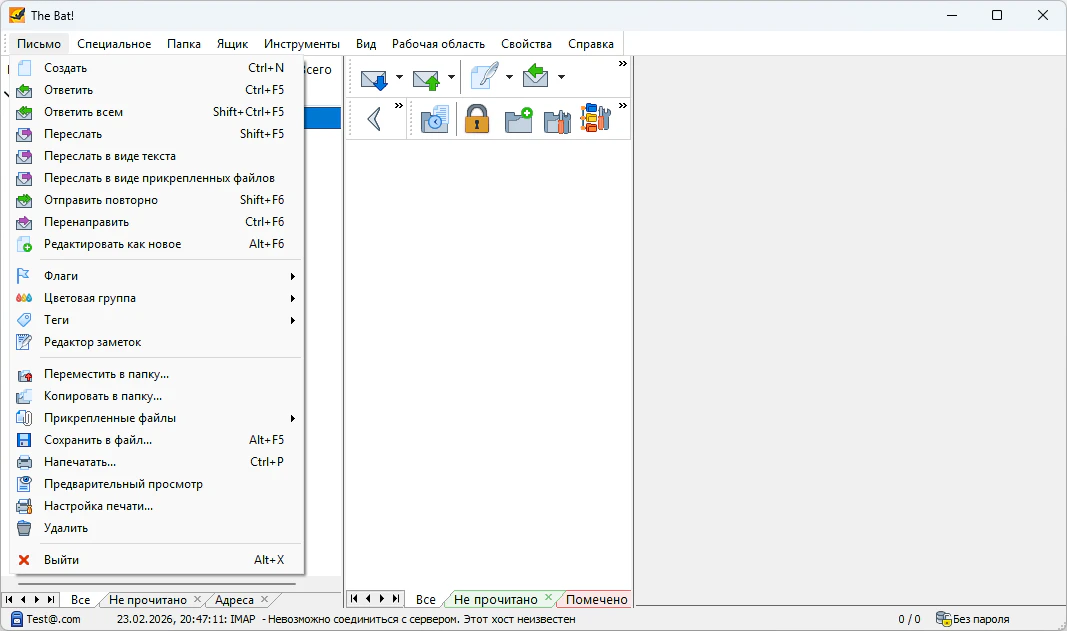The image size is (1067, 631).
Task: Click the reply envelope toolbar icon
Action: coord(536,78)
